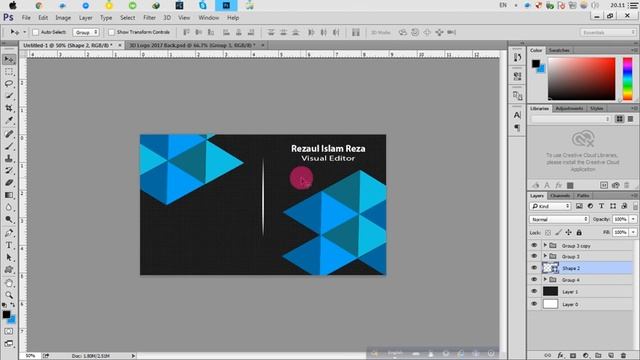Viewport: 640px width, 360px height.
Task: Enable Show Transform Controls checkbox
Action: coord(111,32)
